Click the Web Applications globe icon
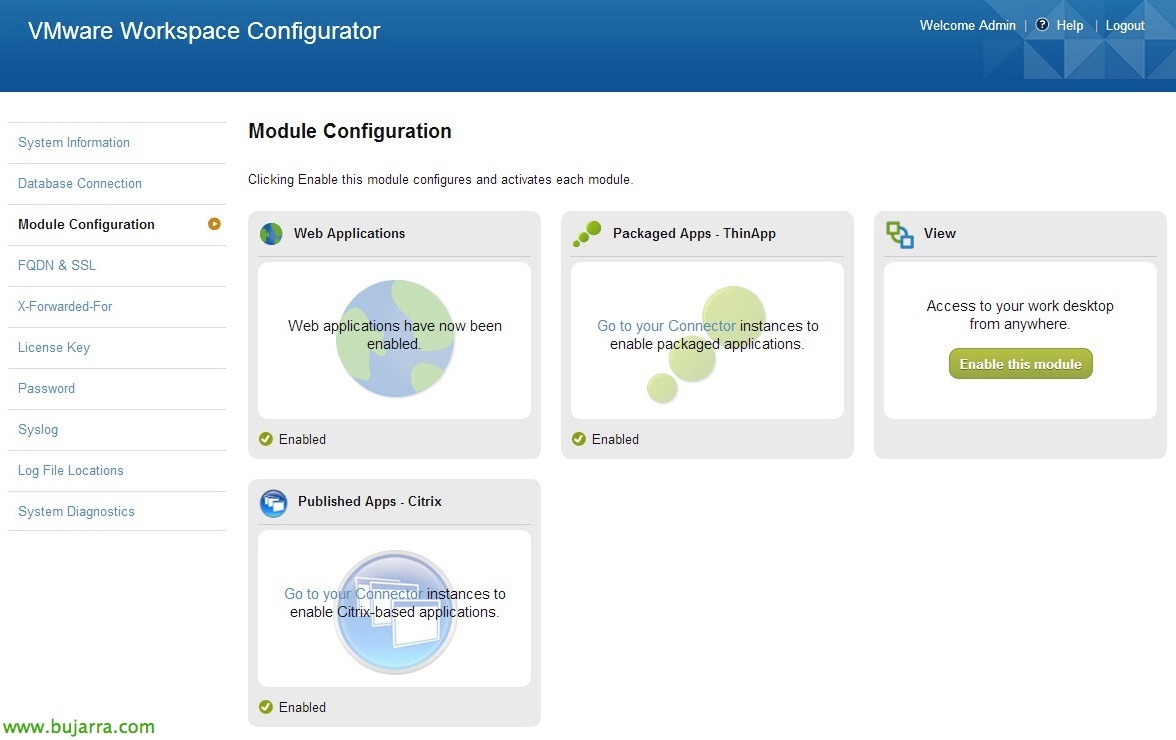 [x=271, y=234]
